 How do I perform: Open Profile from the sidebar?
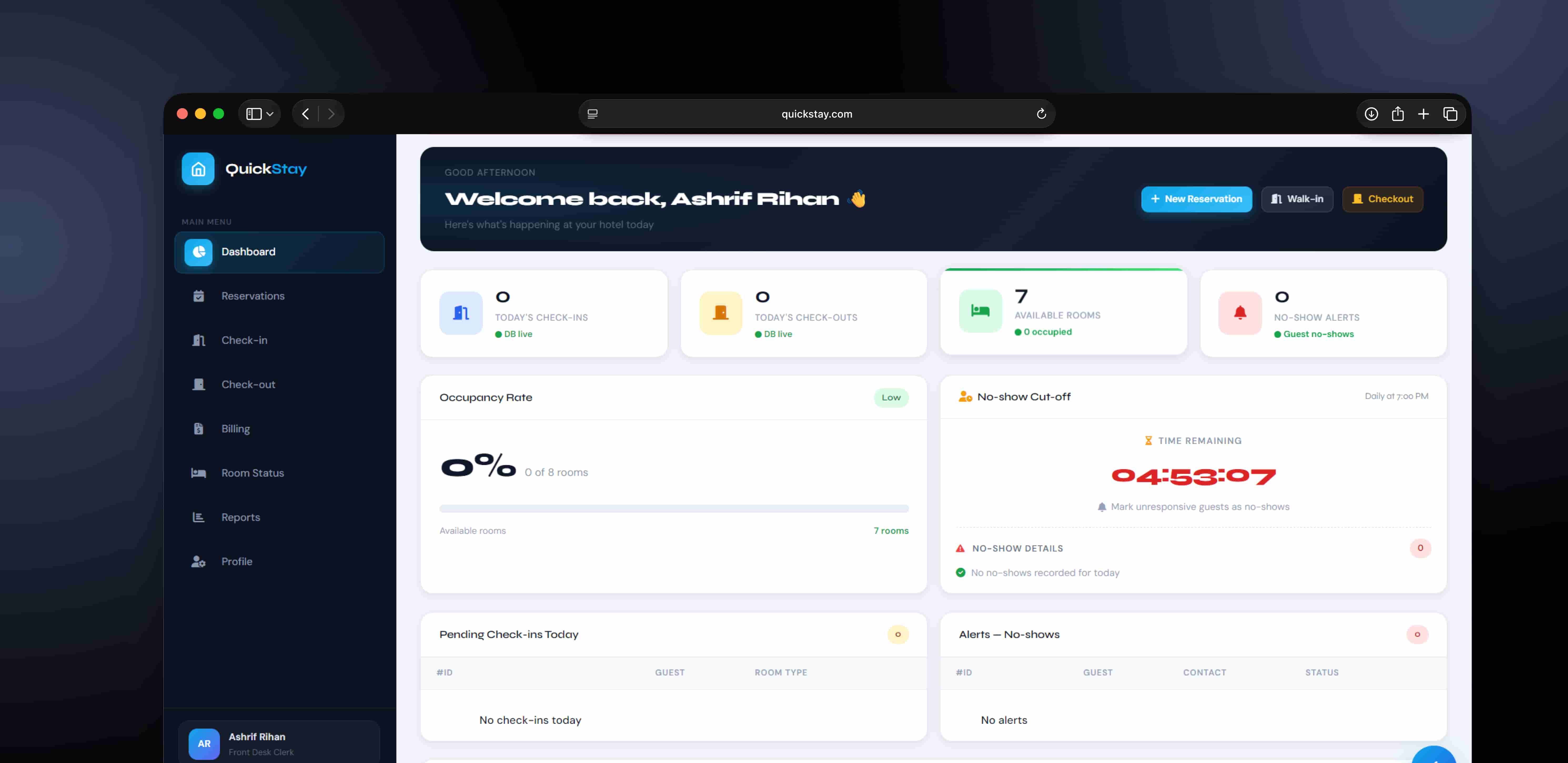tap(279, 562)
